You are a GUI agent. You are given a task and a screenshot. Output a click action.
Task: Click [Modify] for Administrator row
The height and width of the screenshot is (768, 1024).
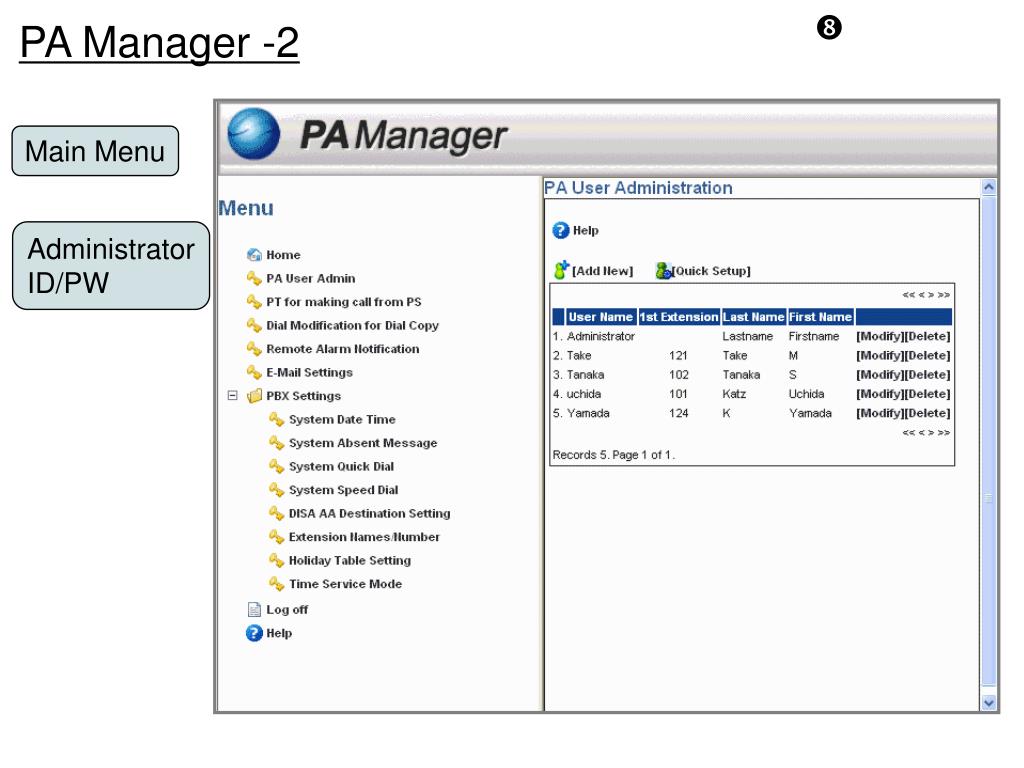[x=880, y=336]
